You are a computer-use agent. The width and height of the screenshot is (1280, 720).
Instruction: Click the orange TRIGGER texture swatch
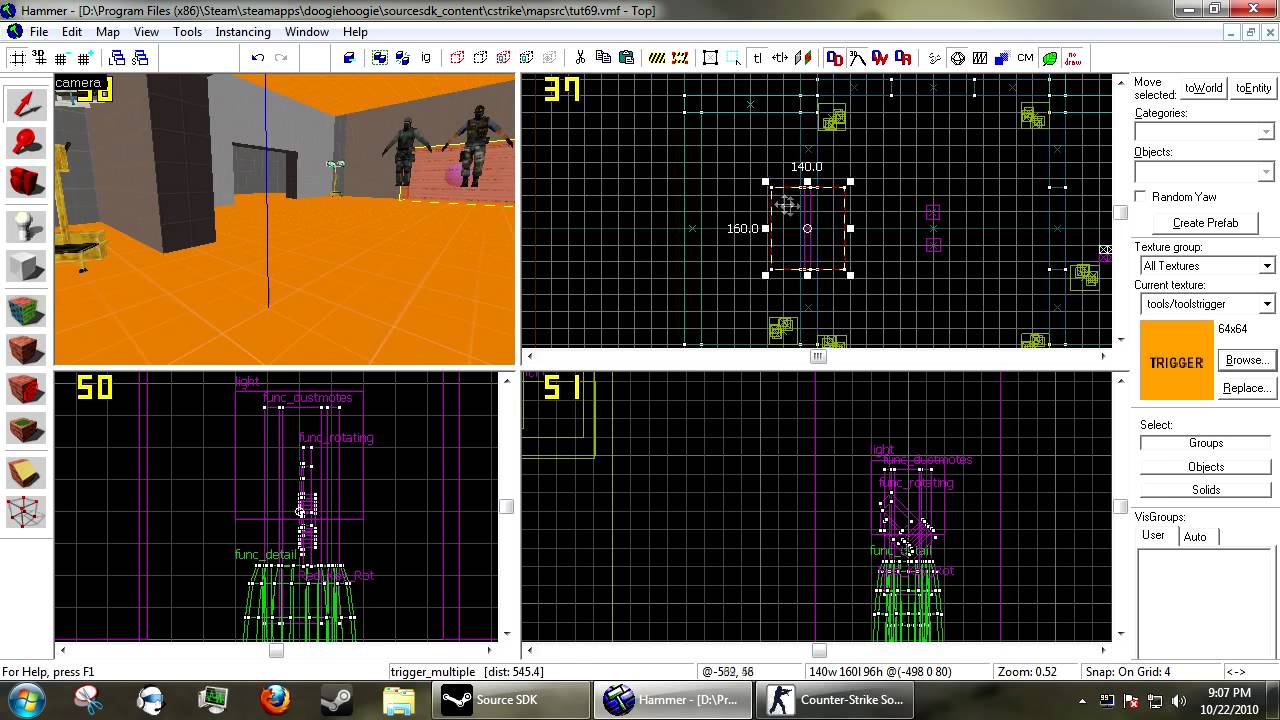click(x=1177, y=361)
